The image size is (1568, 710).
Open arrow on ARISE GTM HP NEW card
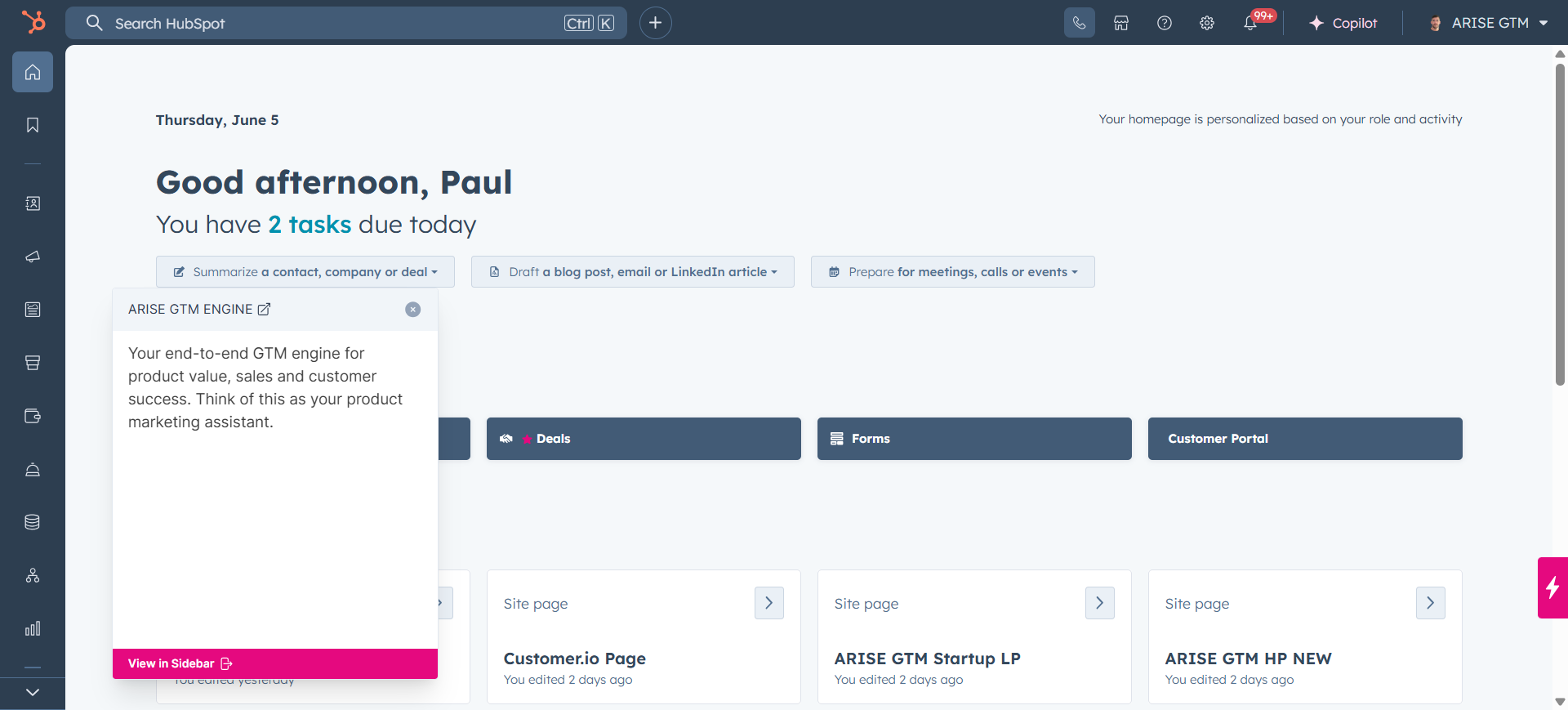pos(1431,603)
